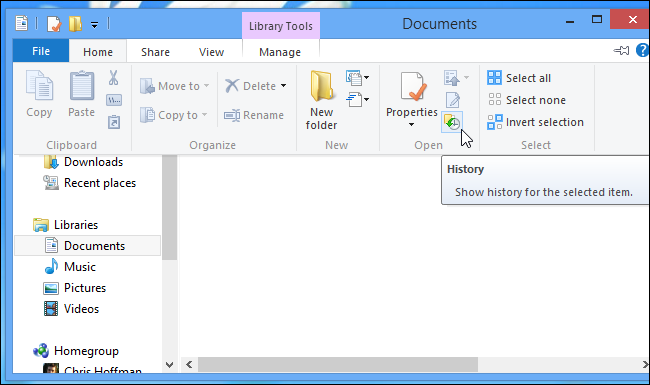Click the New folder icon in Quick Access Toolbar
650x385 pixels.
click(x=75, y=24)
